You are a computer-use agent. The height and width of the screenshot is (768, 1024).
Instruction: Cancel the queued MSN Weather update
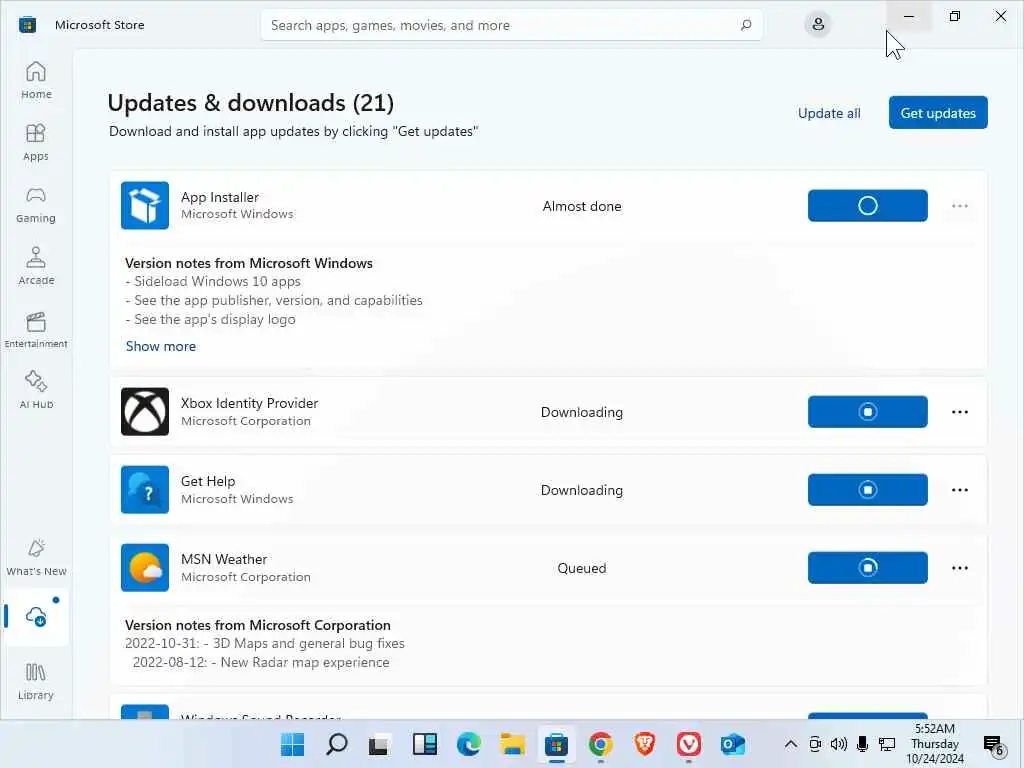867,568
